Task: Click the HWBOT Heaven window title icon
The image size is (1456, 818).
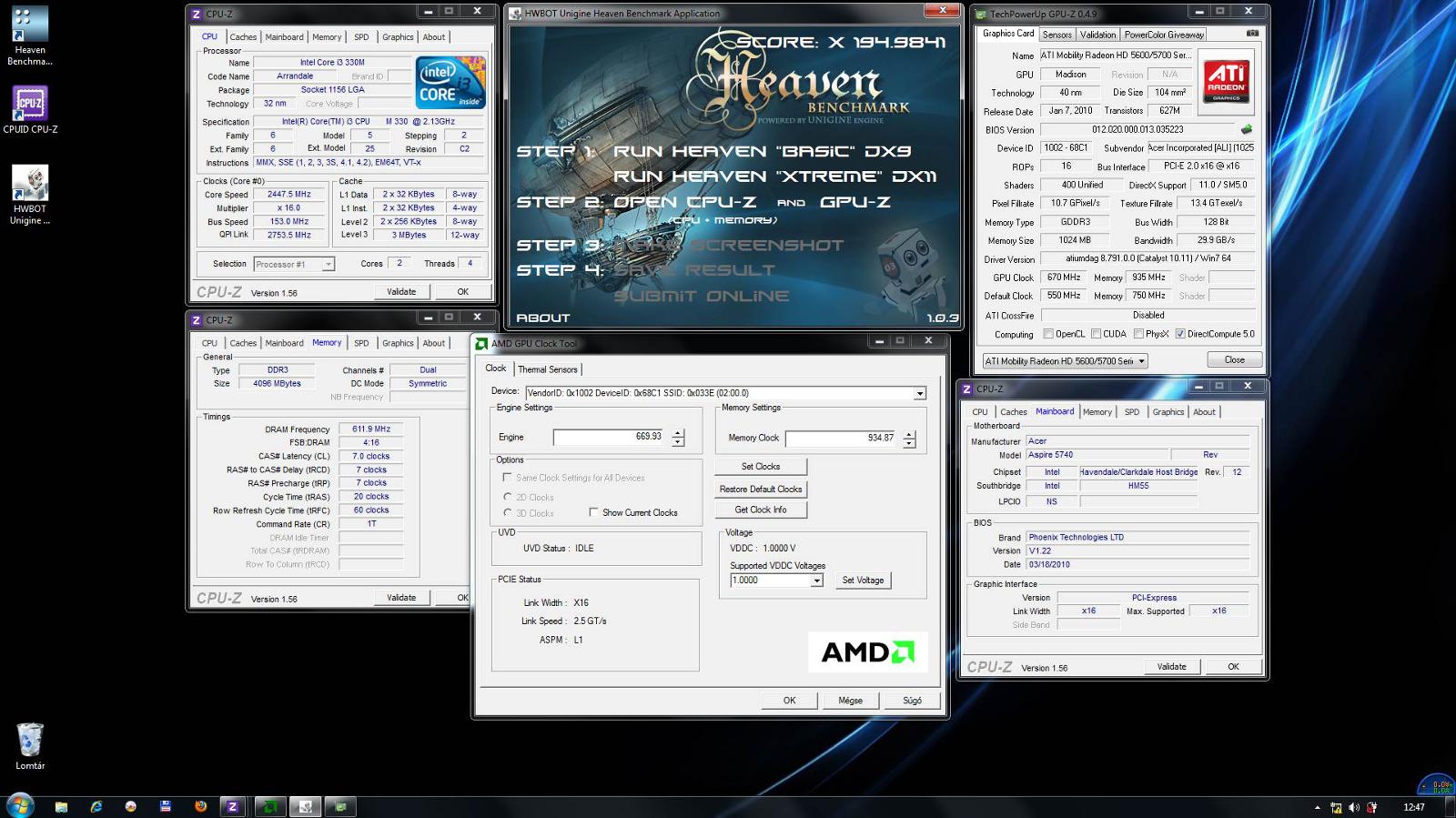Action: point(515,14)
